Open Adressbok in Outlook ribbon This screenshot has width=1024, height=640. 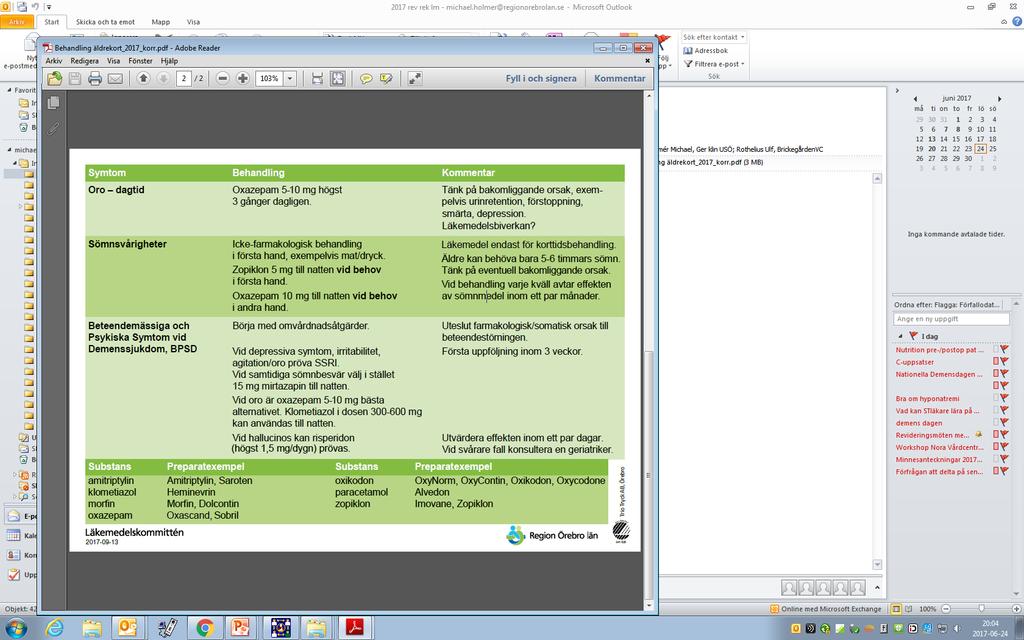(x=705, y=50)
